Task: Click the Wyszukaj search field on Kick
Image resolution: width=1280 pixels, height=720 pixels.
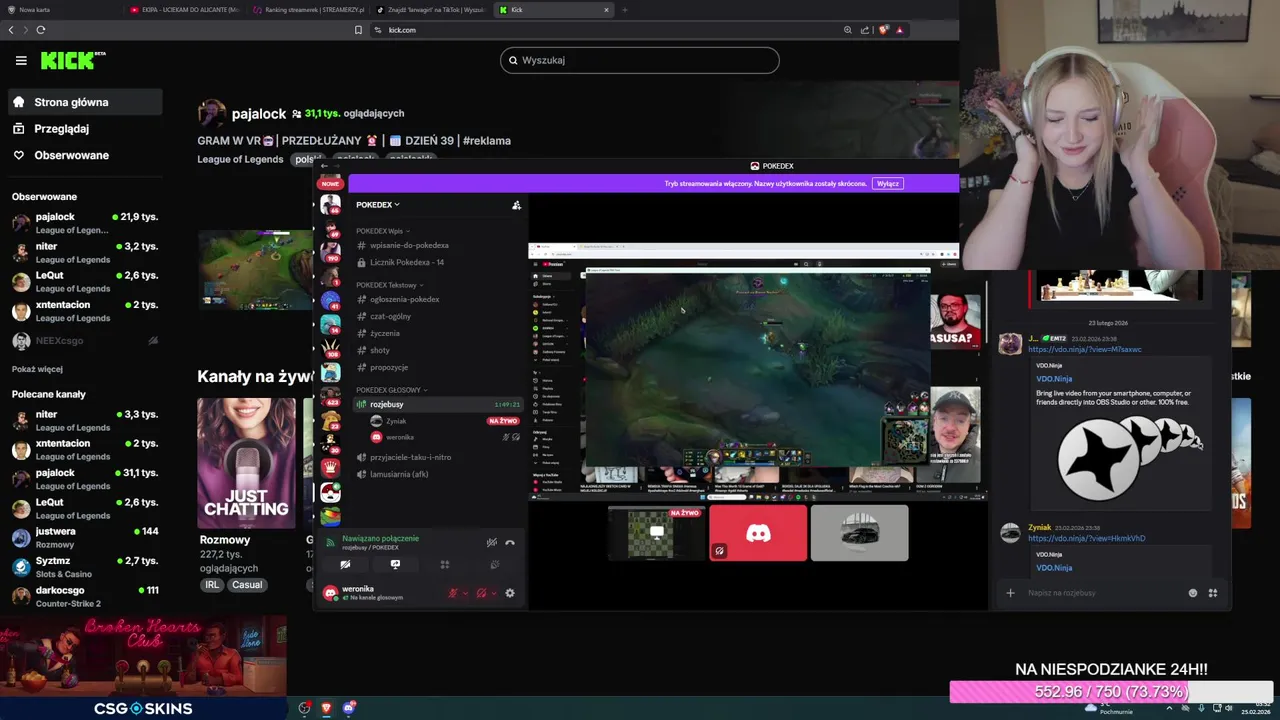Action: tap(639, 60)
